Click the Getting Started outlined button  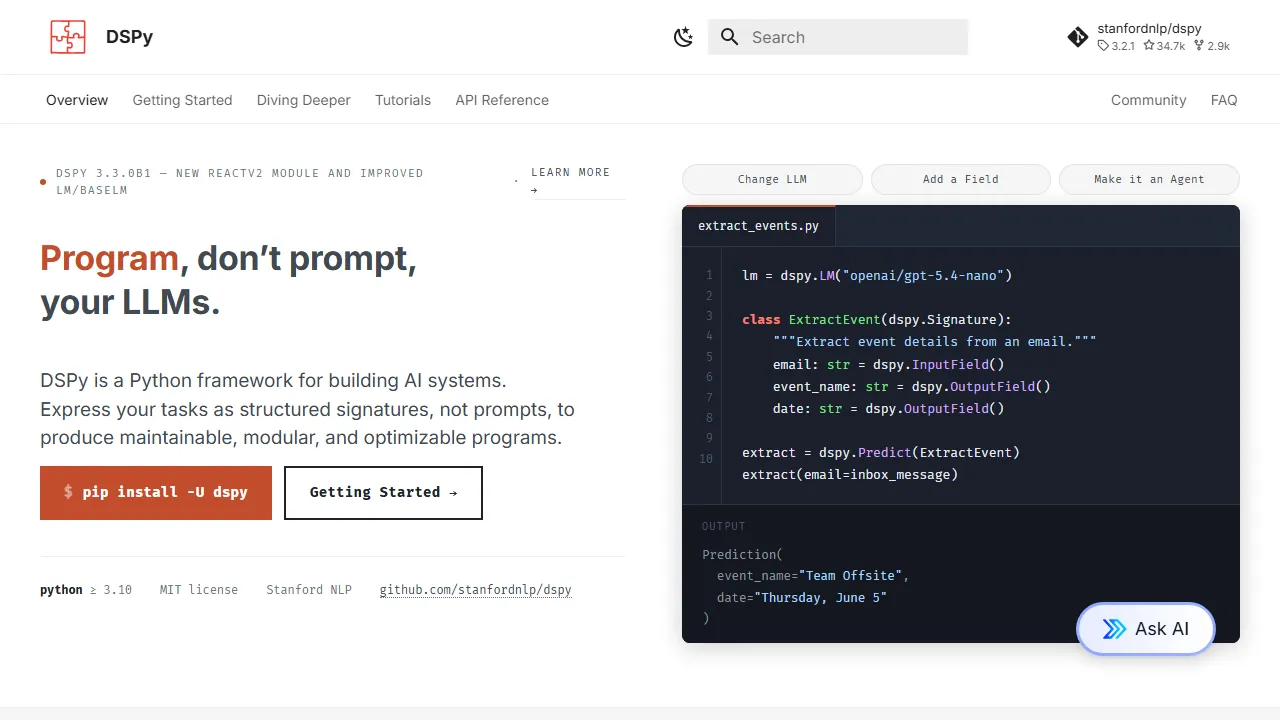pos(383,493)
